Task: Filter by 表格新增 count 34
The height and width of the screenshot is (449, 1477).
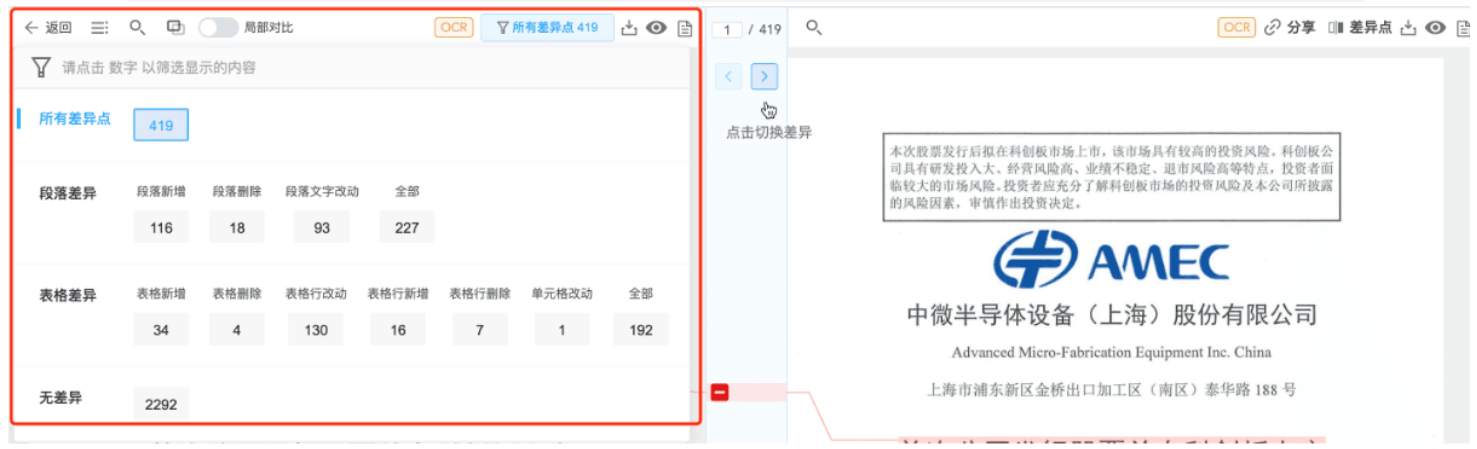Action: click(x=161, y=329)
